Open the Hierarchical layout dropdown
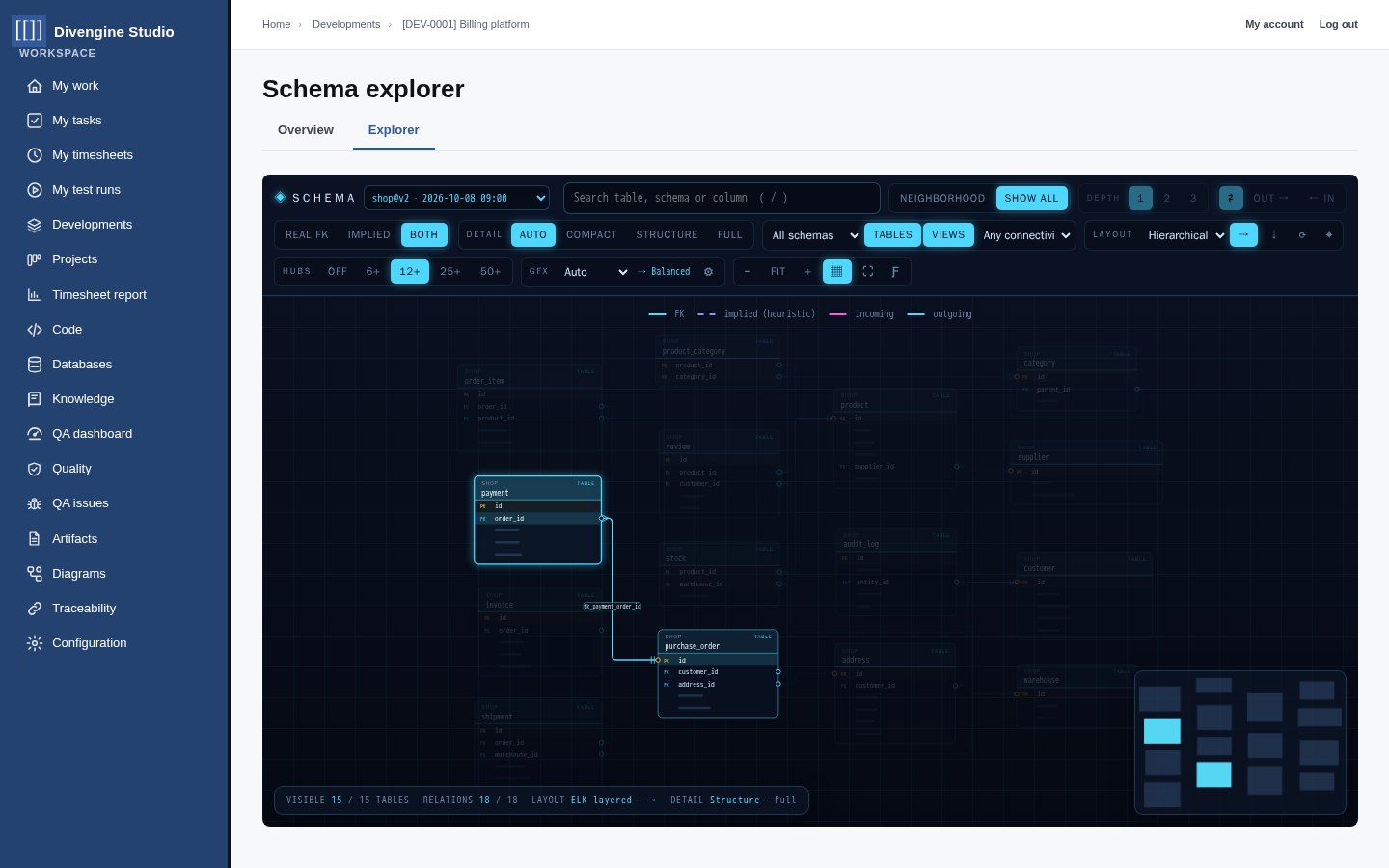Screen dimensions: 1389x868 (x=1185, y=235)
